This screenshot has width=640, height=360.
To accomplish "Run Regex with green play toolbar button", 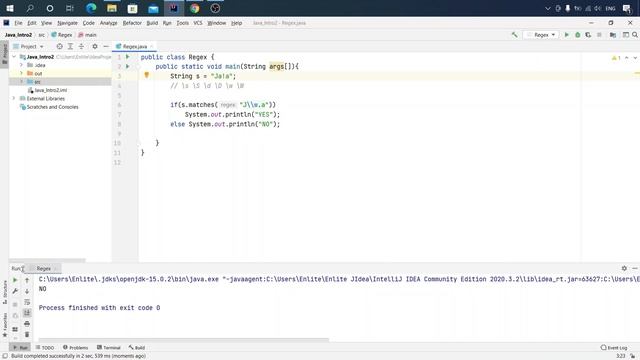I will point(567,35).
